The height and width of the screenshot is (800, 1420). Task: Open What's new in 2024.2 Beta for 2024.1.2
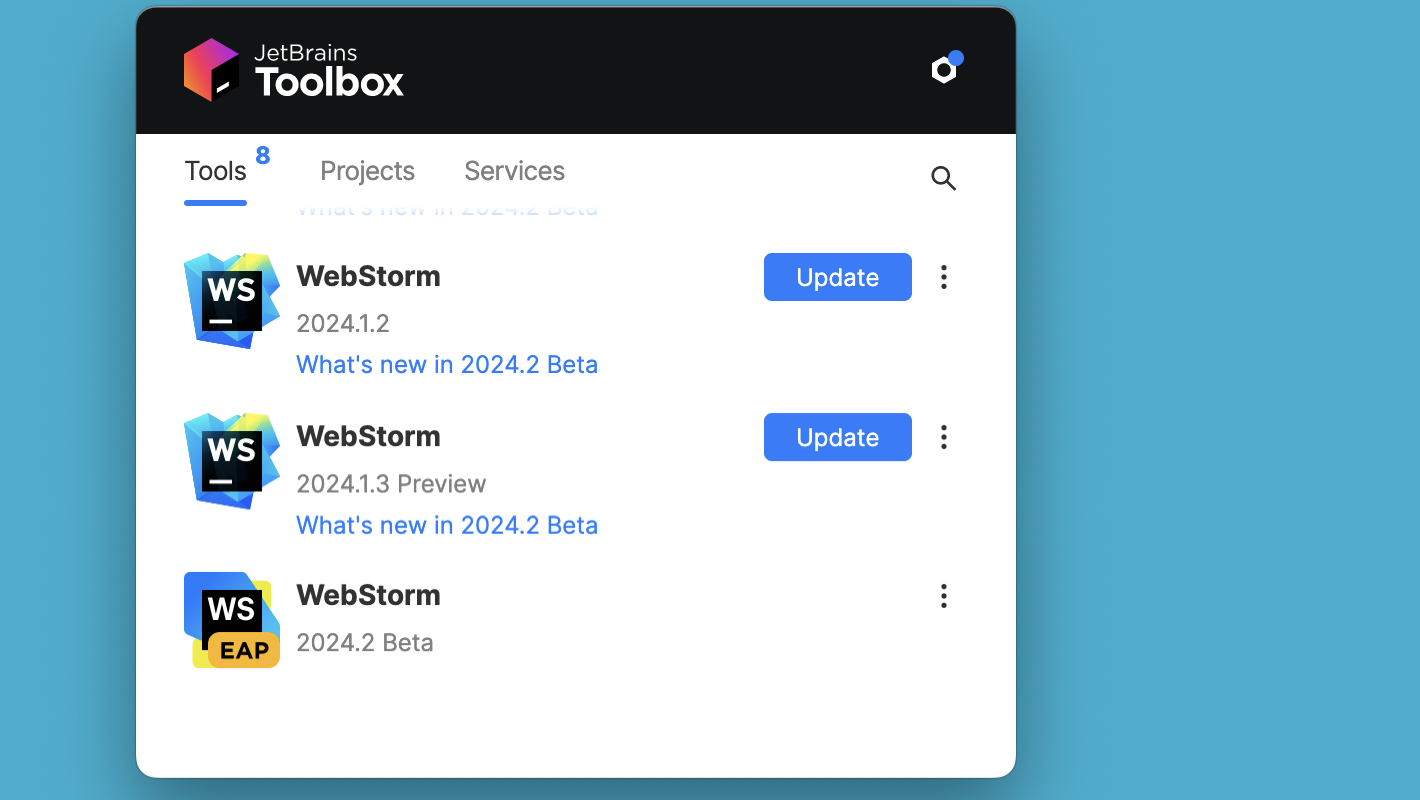point(447,364)
